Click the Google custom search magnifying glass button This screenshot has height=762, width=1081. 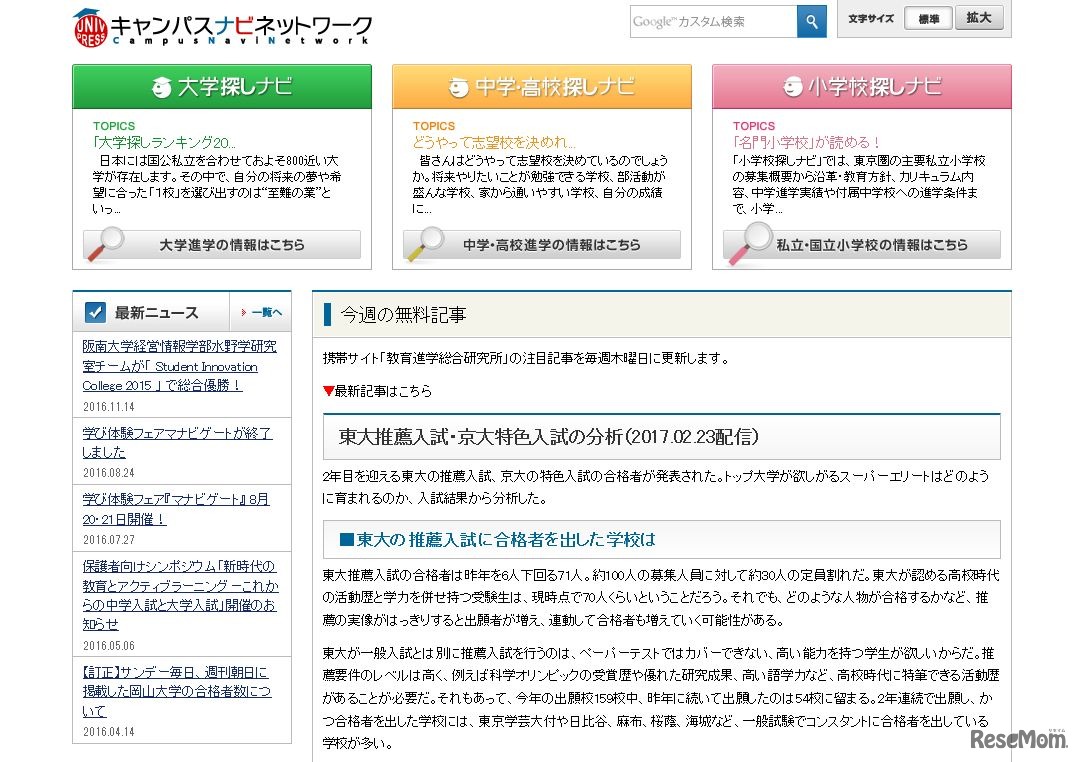(811, 21)
